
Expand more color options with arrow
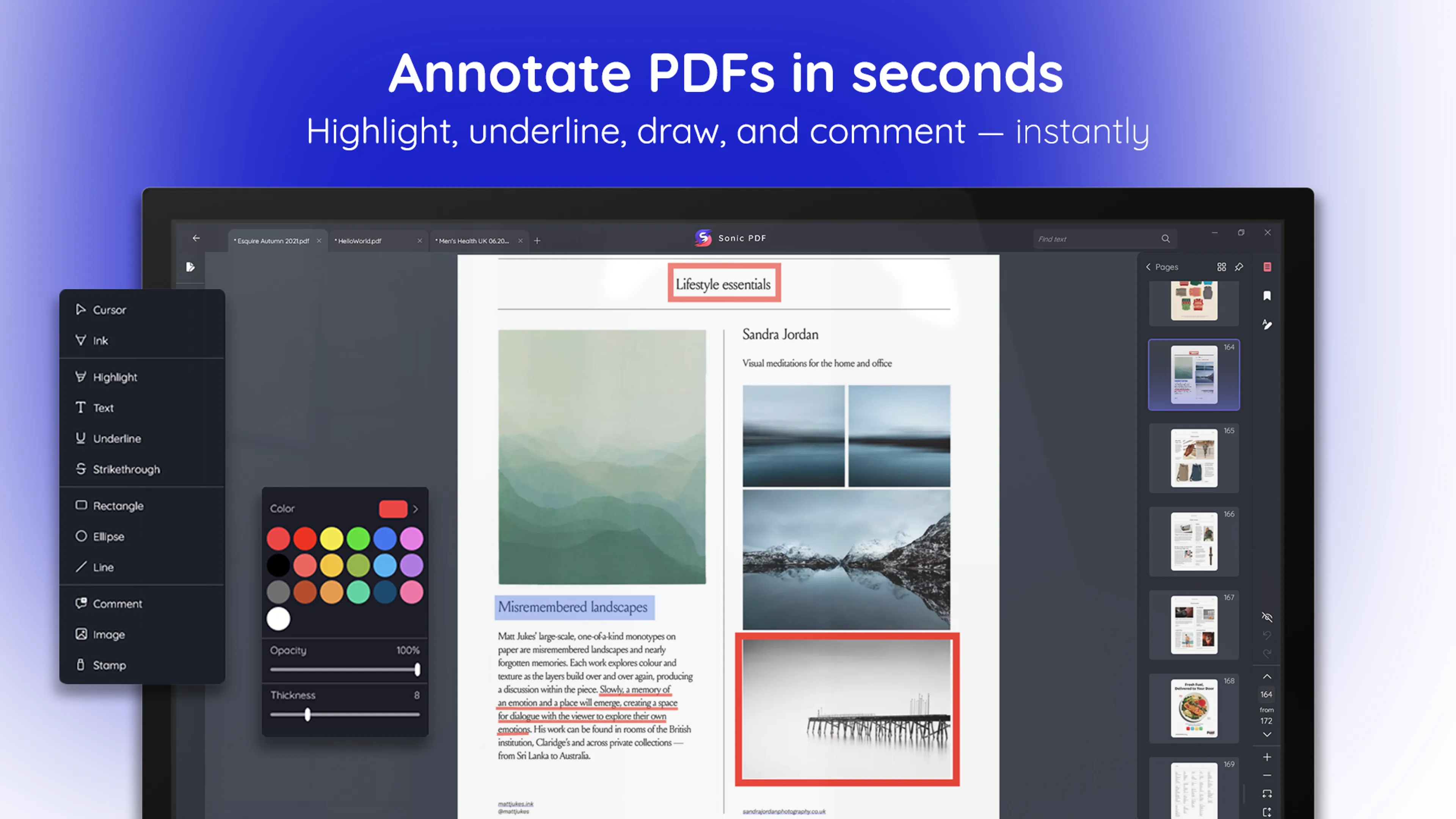coord(416,508)
